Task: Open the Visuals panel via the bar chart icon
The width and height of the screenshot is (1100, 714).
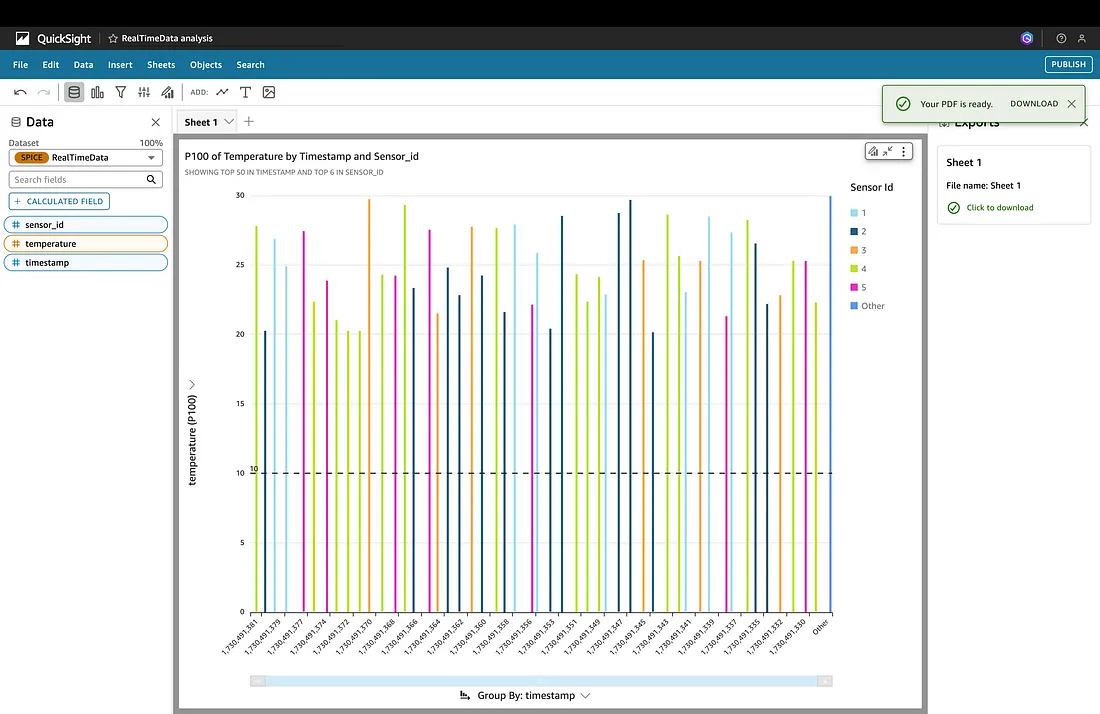Action: click(x=98, y=92)
